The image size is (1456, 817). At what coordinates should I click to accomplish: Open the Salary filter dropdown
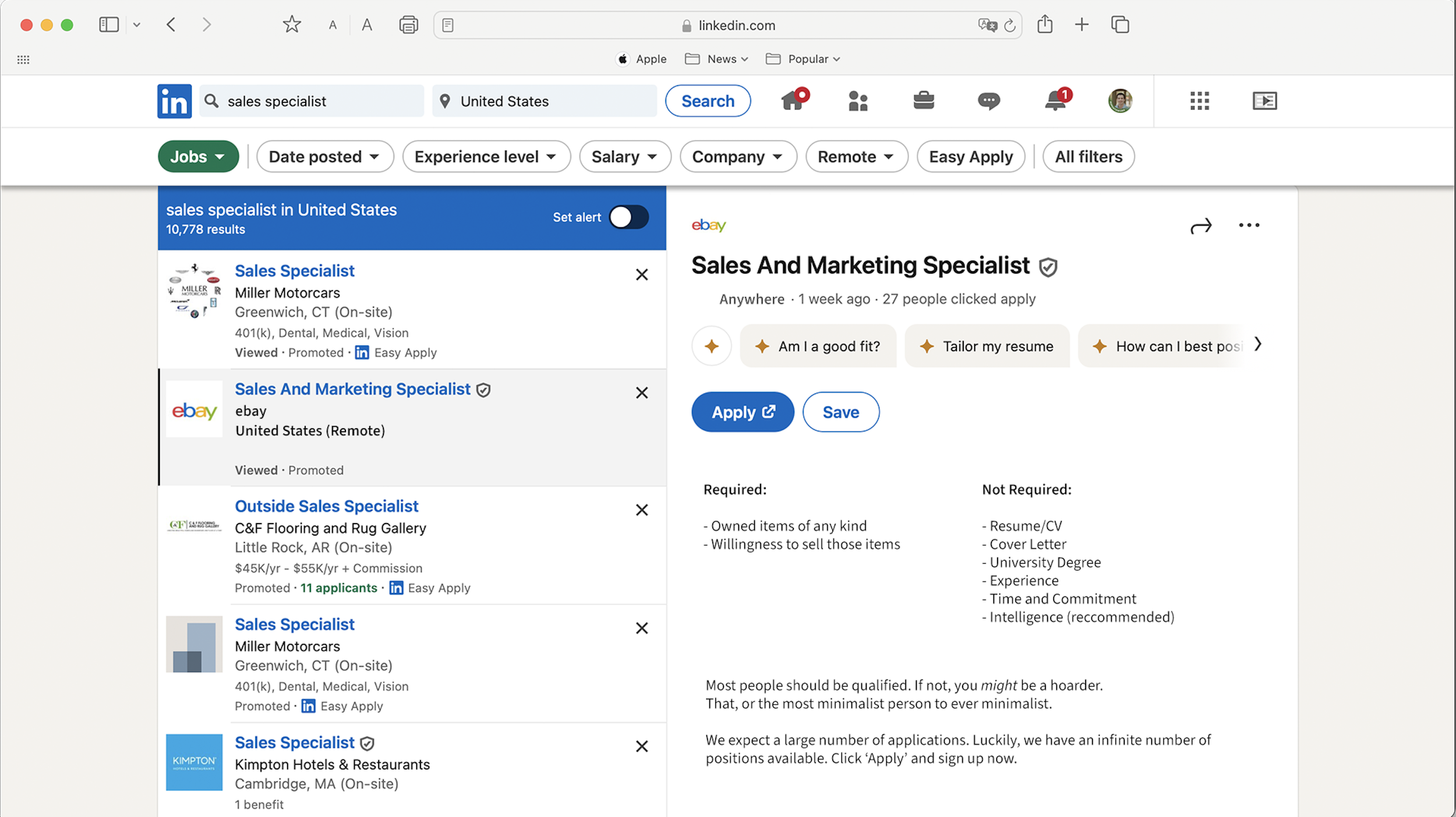coord(624,157)
